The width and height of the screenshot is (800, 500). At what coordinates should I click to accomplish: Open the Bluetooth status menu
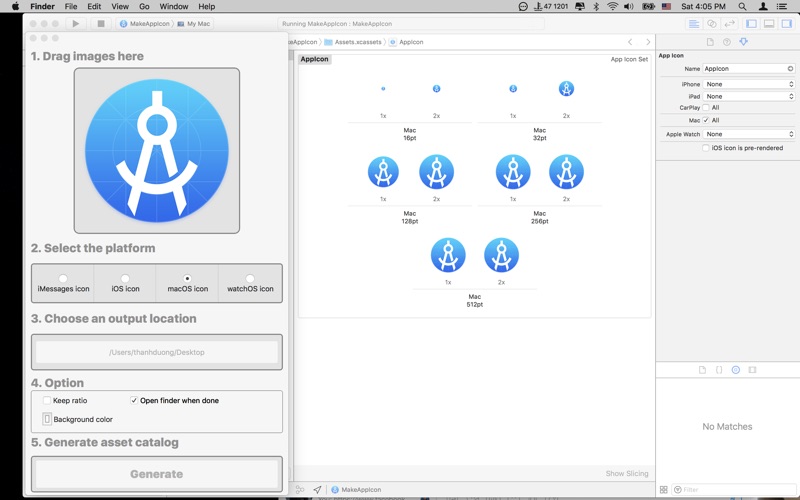tap(596, 6)
